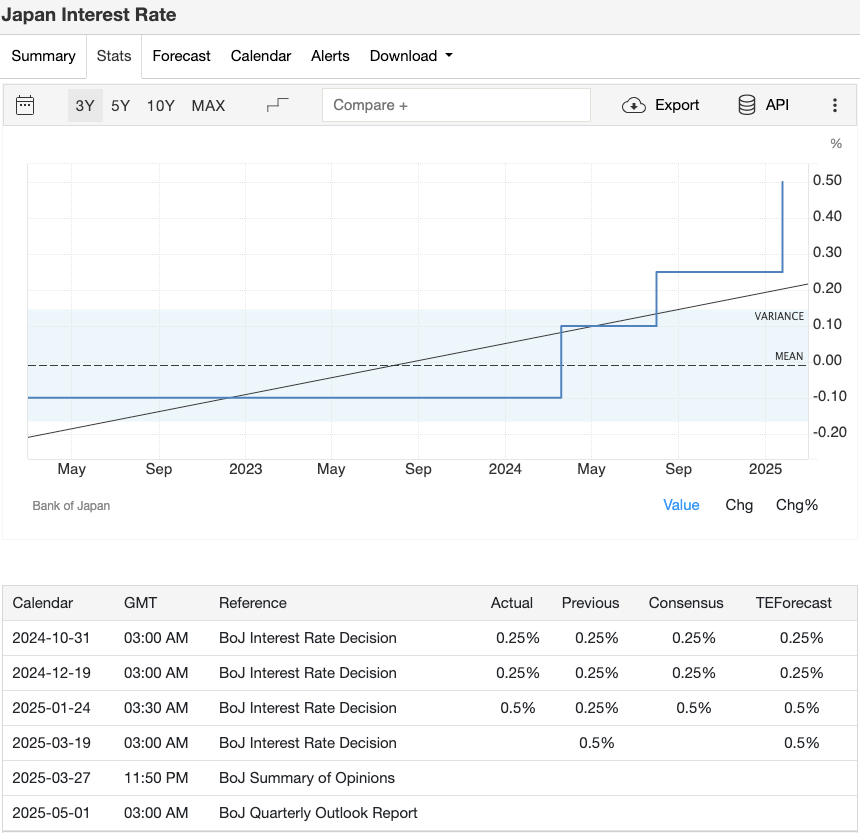
Task: Open the Forecast tab
Action: [x=181, y=56]
